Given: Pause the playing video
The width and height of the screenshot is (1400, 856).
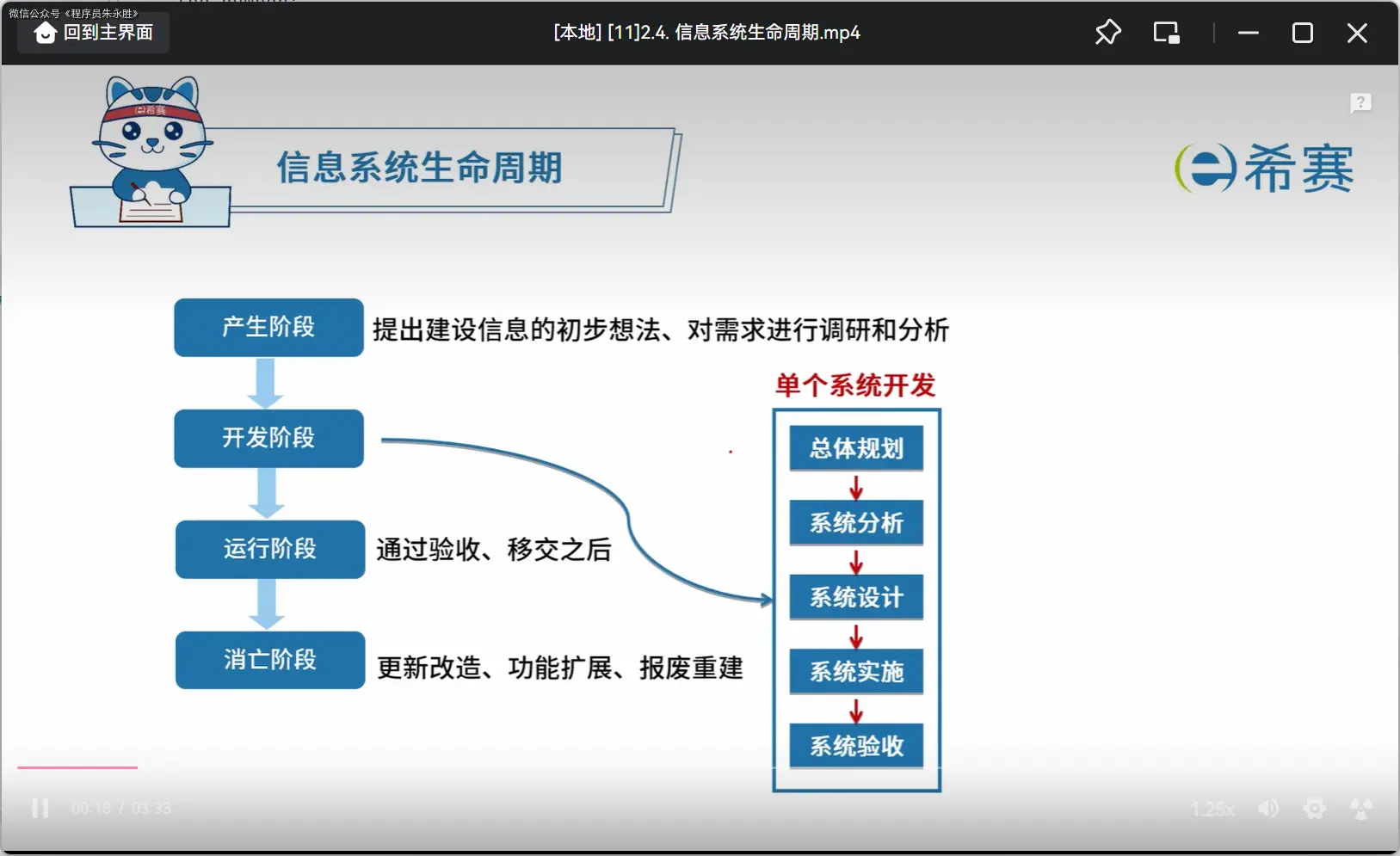Looking at the screenshot, I should tap(40, 809).
